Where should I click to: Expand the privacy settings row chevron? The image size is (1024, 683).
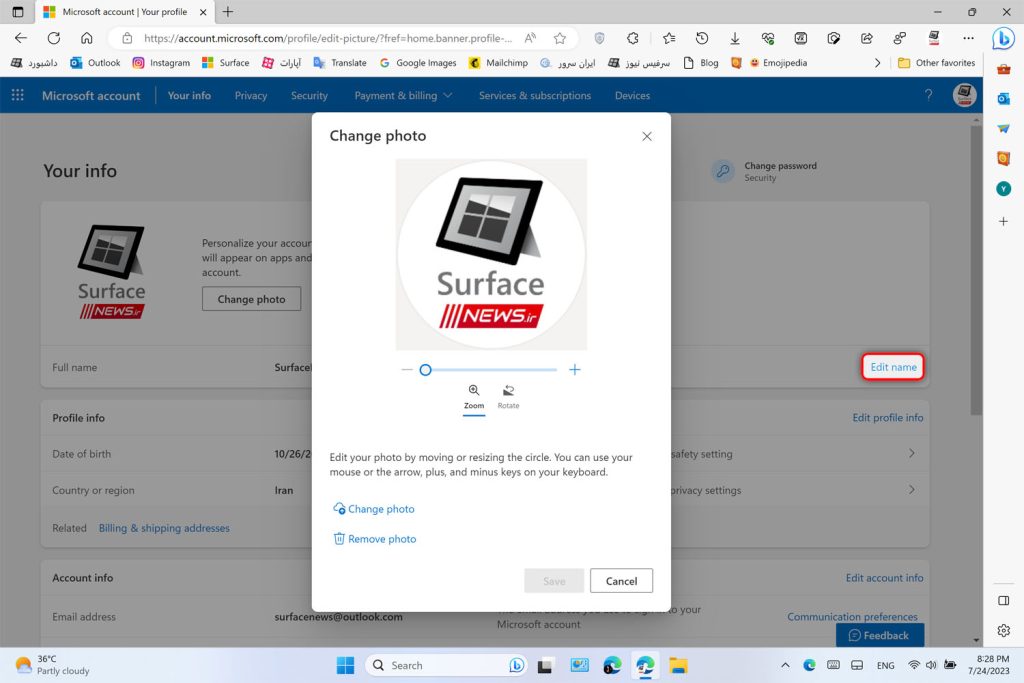(x=911, y=490)
